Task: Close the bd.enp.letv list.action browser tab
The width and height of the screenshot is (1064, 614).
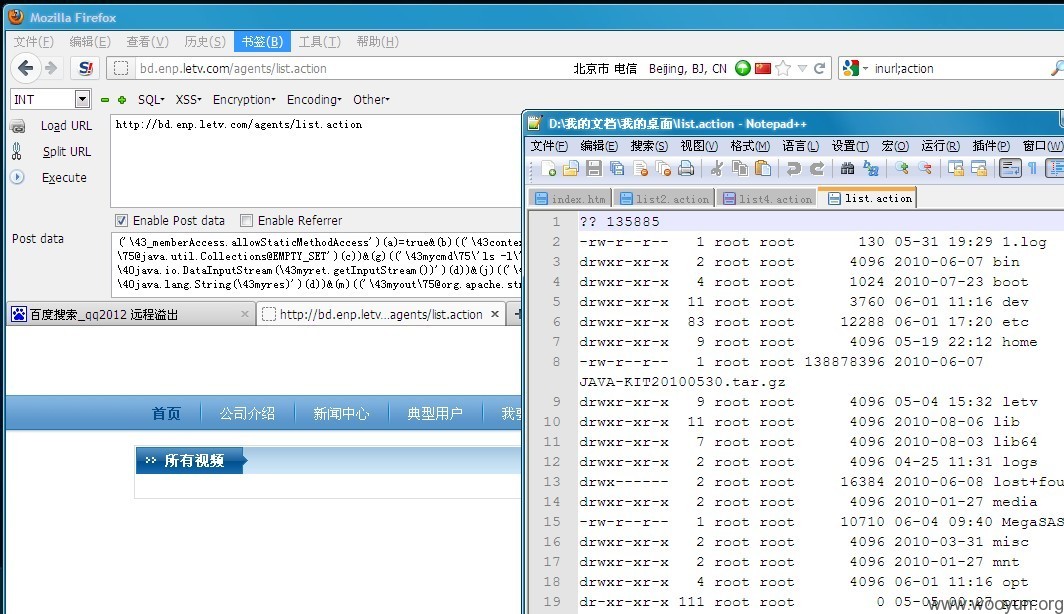Action: tap(495, 314)
